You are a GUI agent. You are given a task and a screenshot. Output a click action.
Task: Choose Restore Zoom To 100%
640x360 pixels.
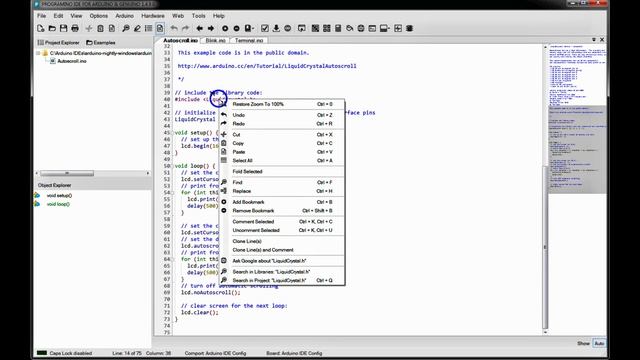coord(282,104)
